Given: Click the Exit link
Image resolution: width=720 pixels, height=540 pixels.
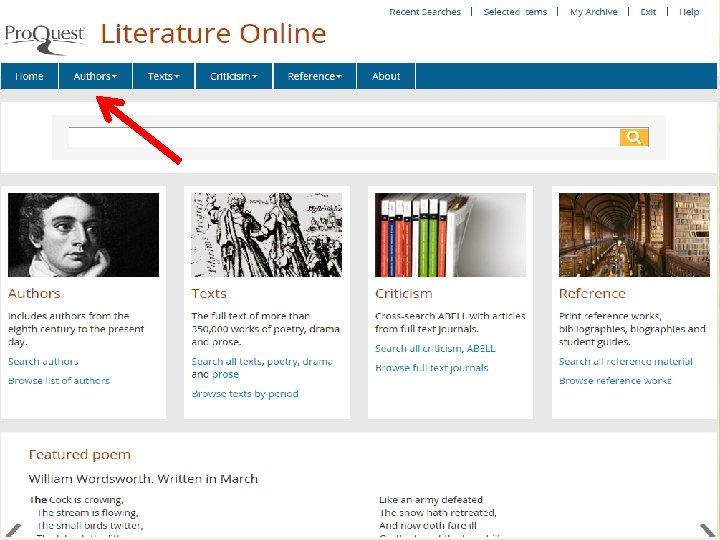Looking at the screenshot, I should [x=648, y=12].
